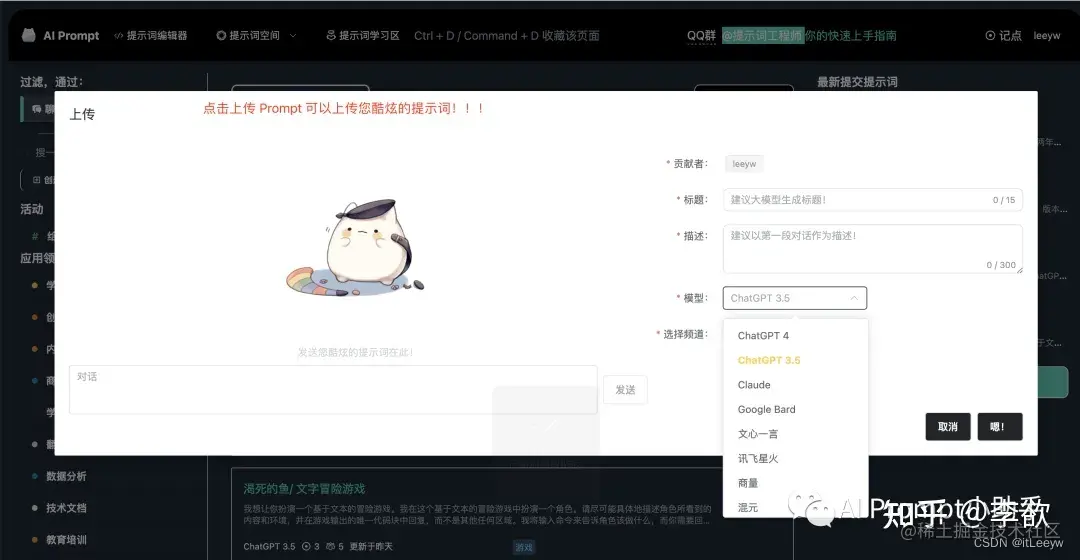Open the 记点 item in header

coord(1004,35)
